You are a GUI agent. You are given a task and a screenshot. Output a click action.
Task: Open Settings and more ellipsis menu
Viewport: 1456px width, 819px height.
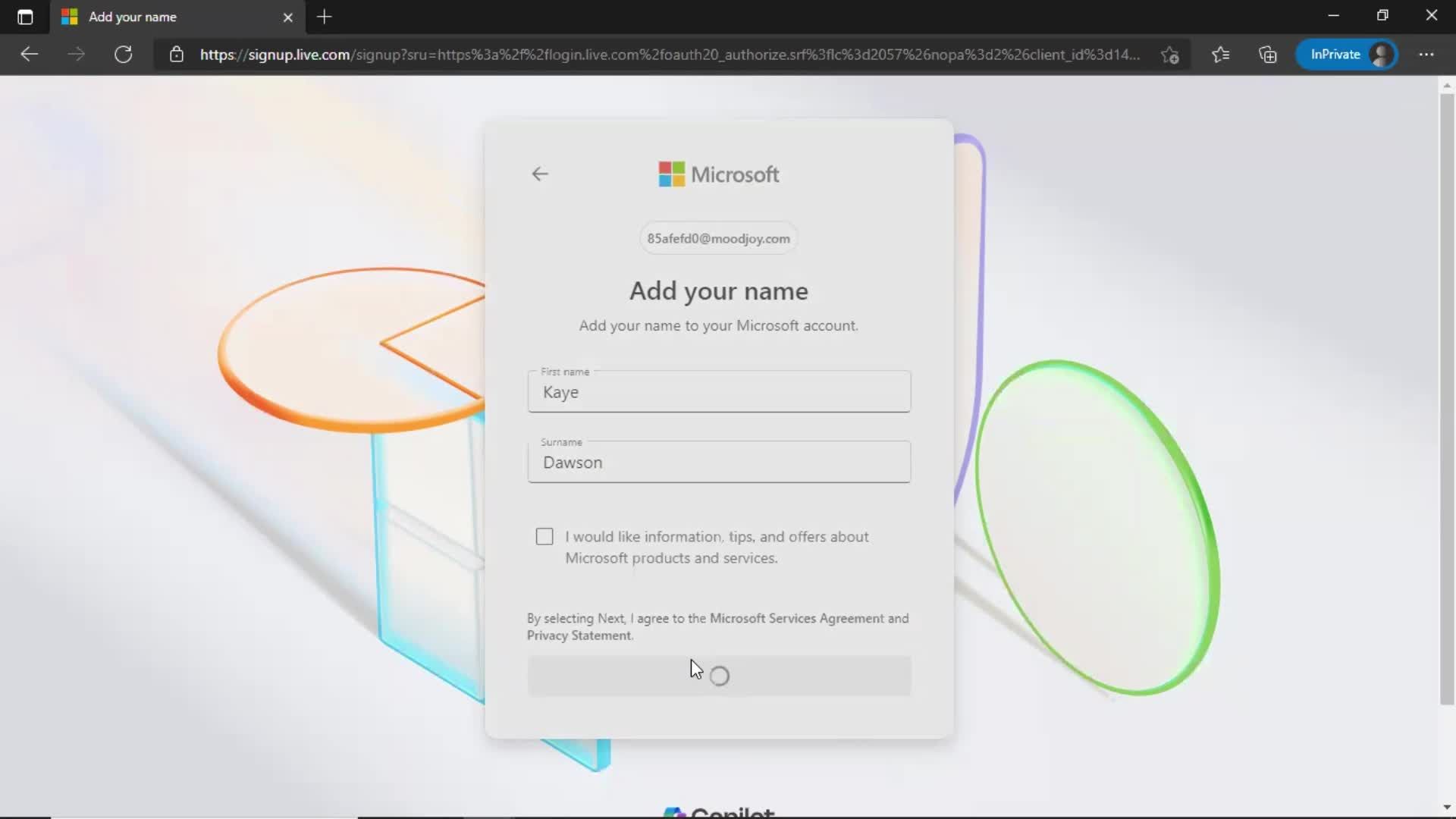[1426, 55]
